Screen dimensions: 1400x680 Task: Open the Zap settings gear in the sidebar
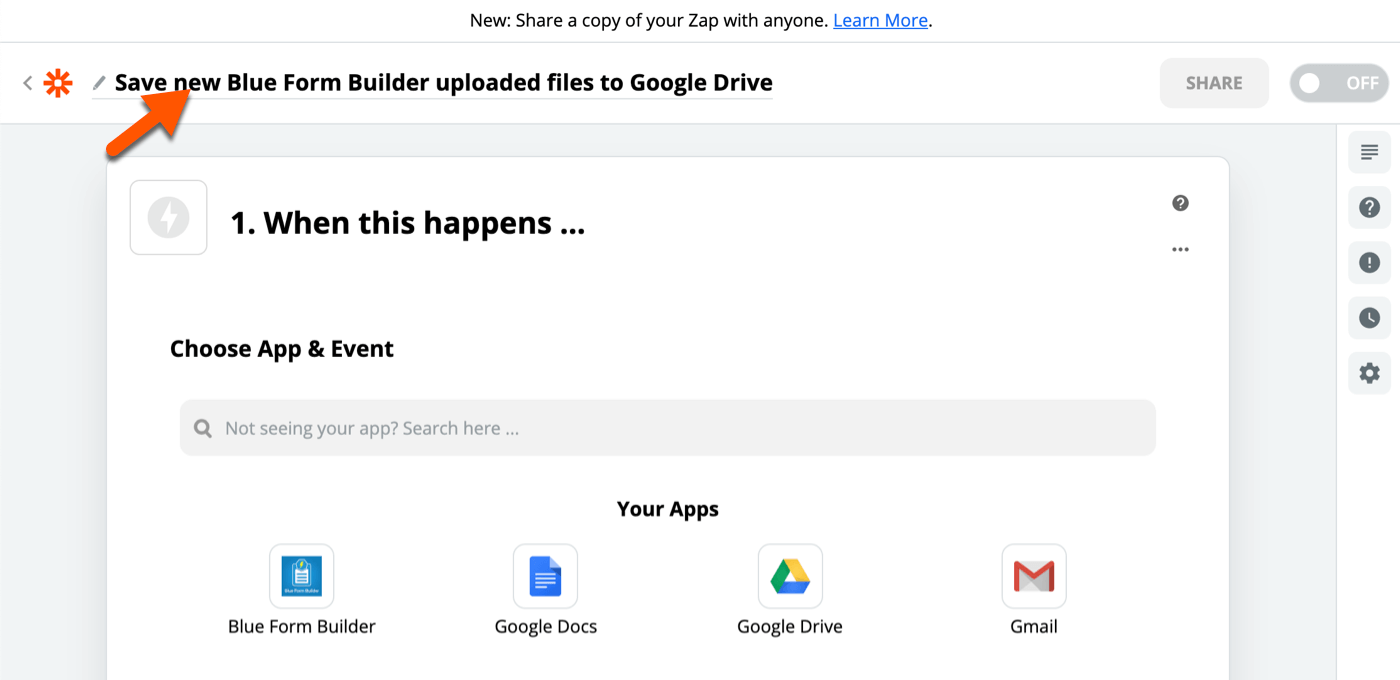click(x=1369, y=373)
